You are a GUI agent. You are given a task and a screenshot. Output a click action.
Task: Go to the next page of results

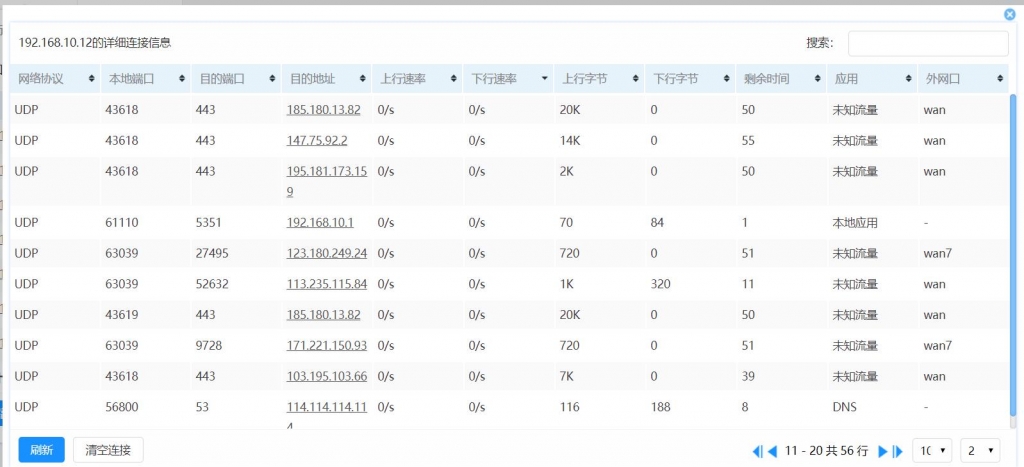click(882, 451)
